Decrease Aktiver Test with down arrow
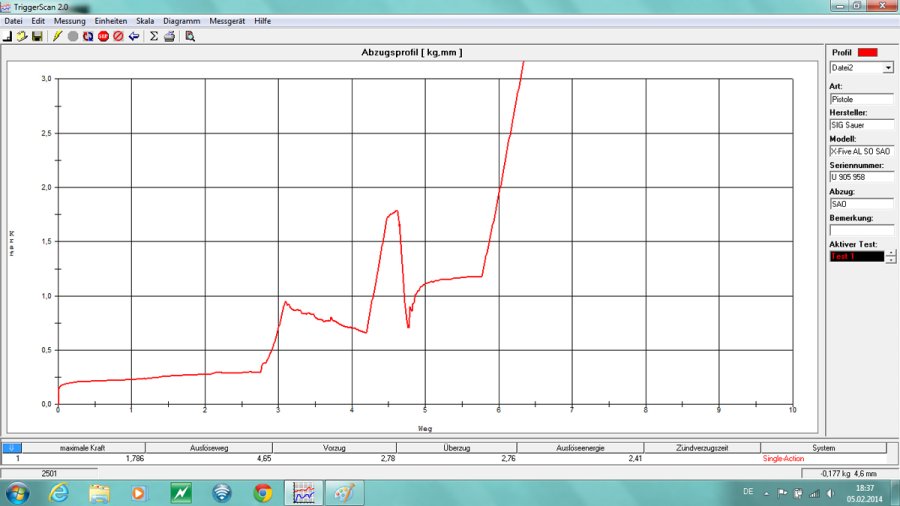Image resolution: width=900 pixels, height=506 pixels. click(890, 260)
